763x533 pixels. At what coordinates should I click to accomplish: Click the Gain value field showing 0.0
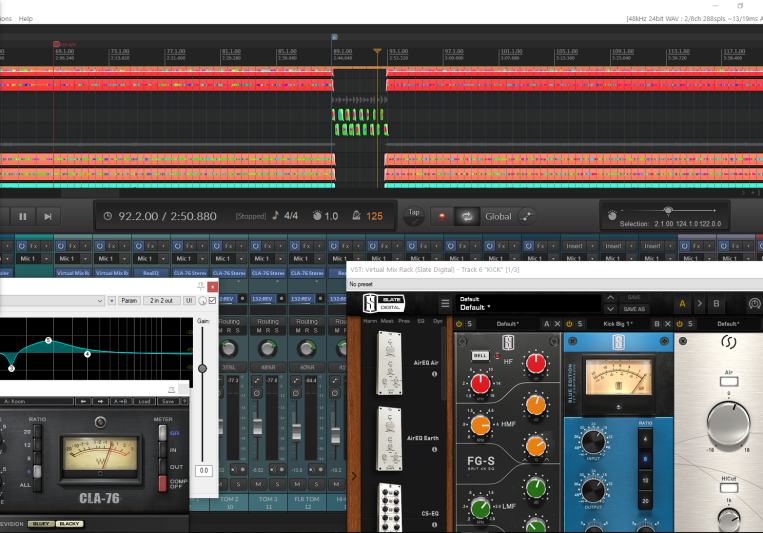204,471
